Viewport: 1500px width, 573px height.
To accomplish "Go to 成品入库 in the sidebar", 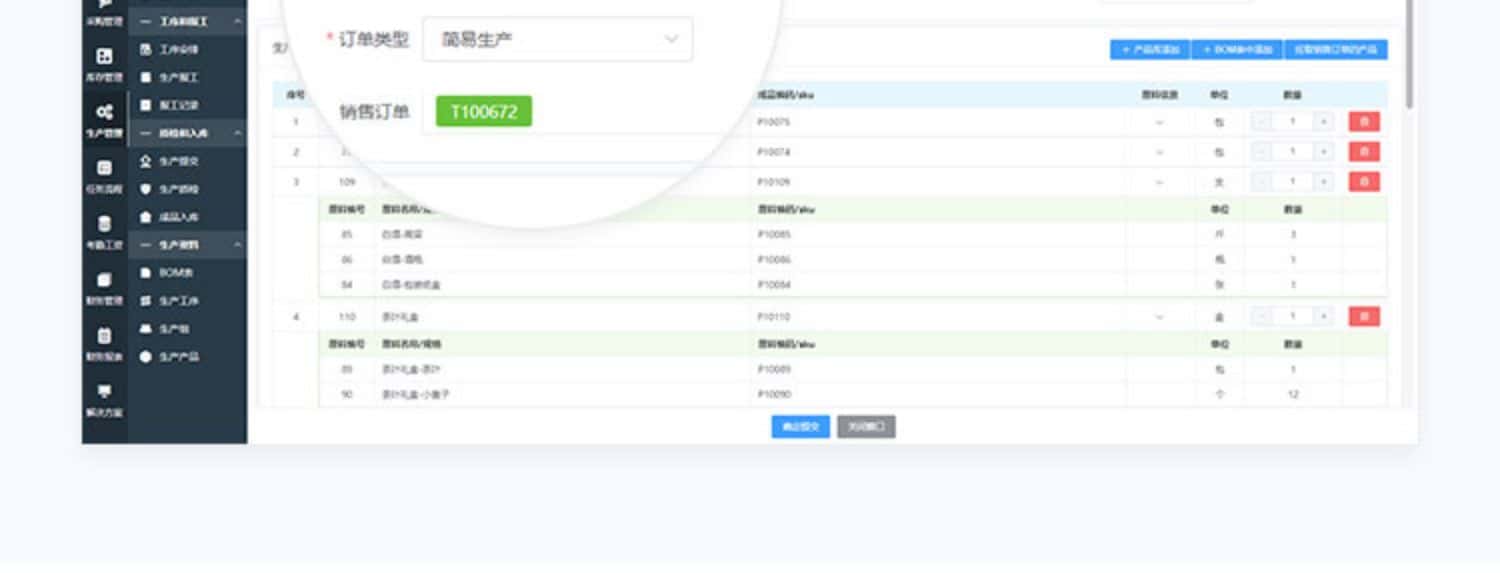I will point(178,217).
